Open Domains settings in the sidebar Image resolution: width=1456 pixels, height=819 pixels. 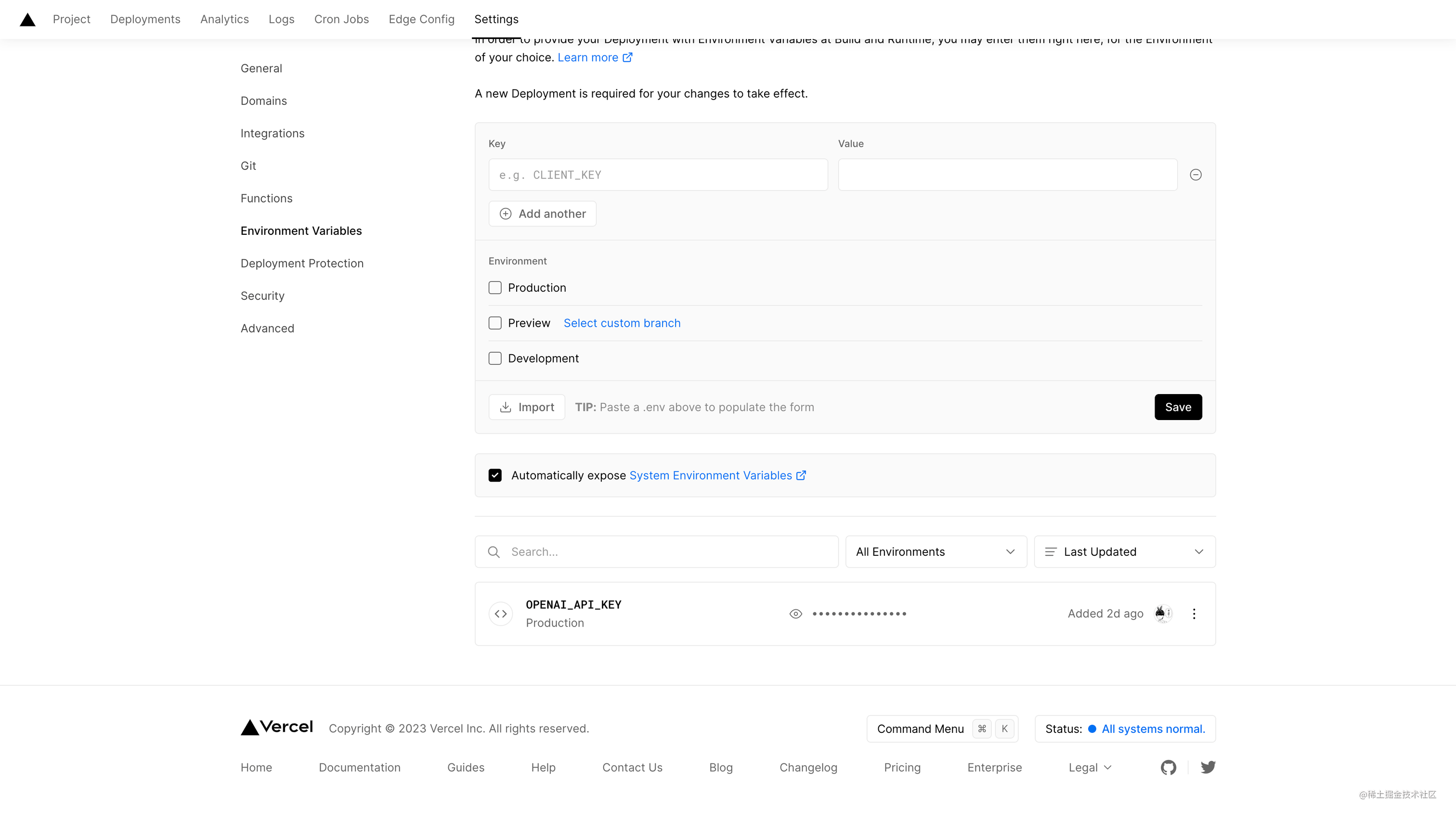coord(263,101)
